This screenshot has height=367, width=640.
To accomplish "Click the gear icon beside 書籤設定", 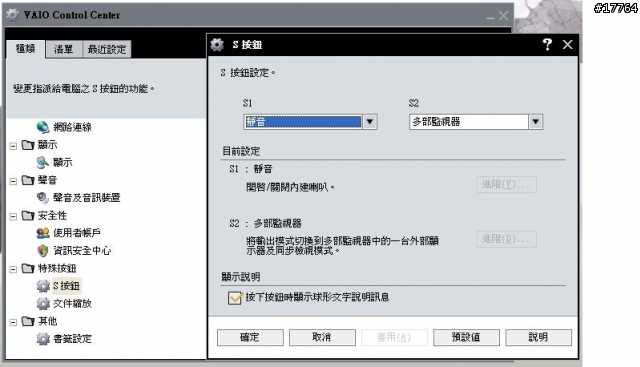I will [x=43, y=339].
